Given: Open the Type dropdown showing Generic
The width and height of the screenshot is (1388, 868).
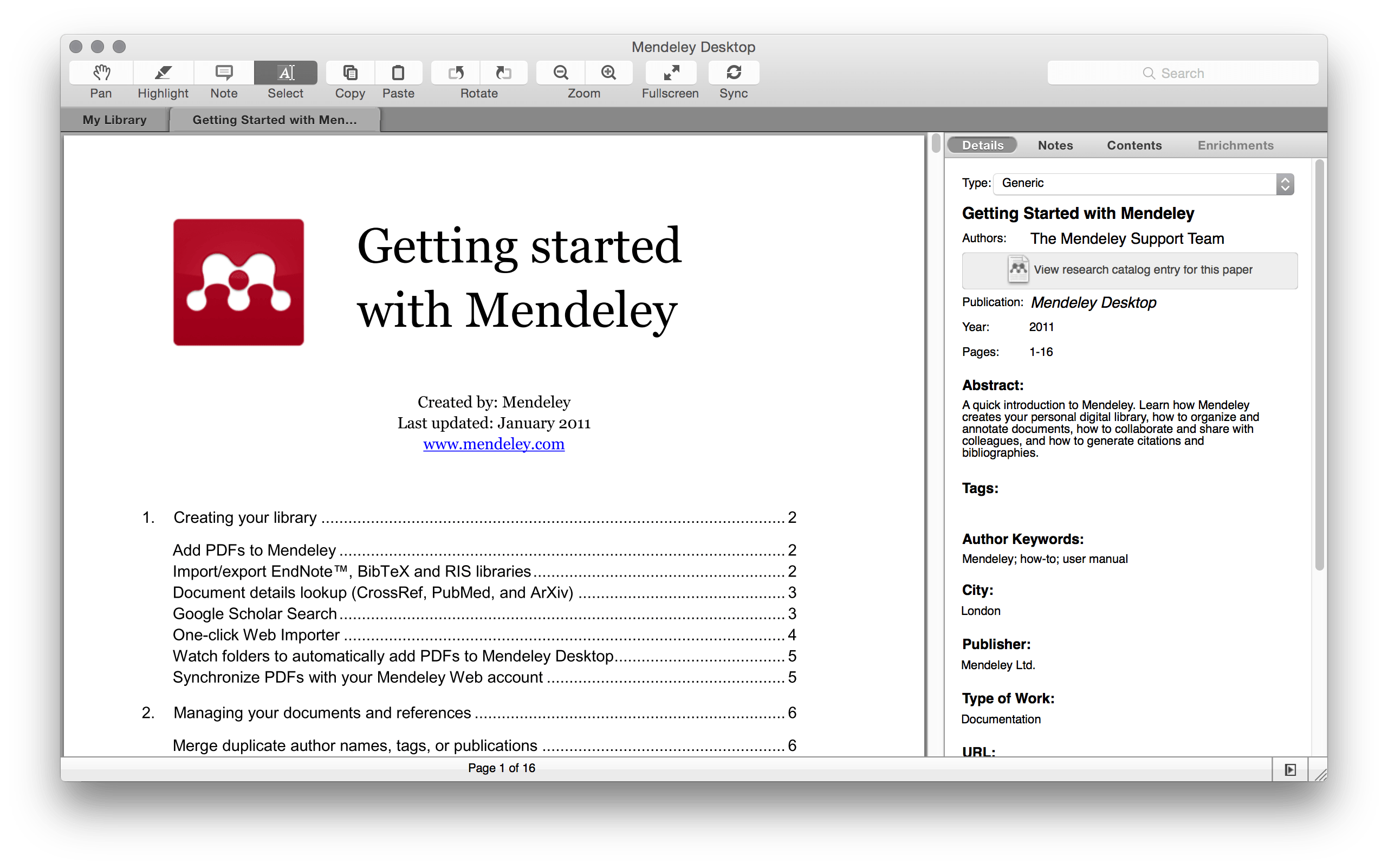Looking at the screenshot, I should (x=1144, y=184).
